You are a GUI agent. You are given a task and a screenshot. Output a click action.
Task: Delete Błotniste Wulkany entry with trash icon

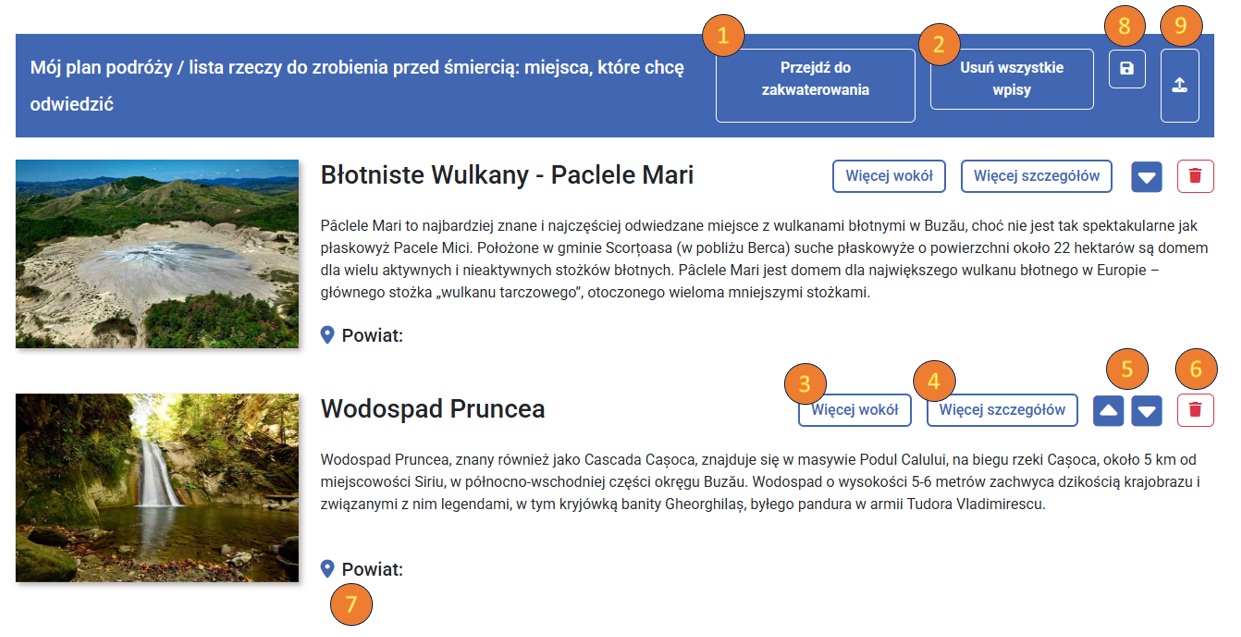coord(1195,177)
